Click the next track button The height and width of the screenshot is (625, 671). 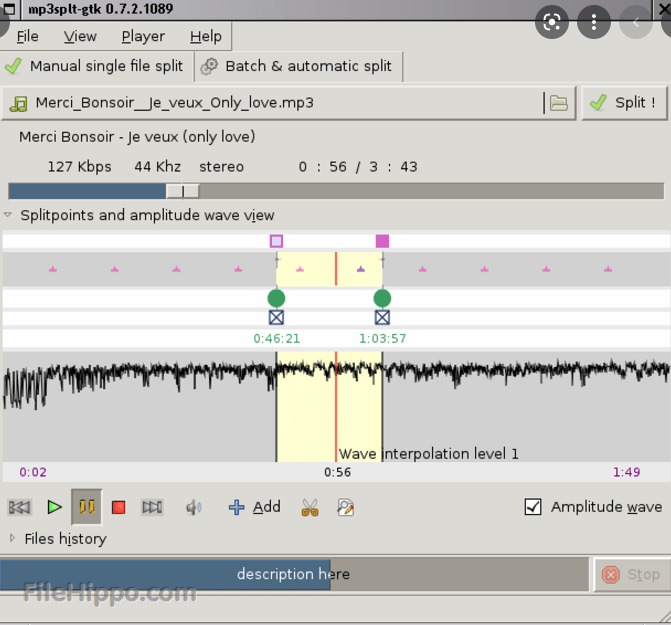pos(152,507)
